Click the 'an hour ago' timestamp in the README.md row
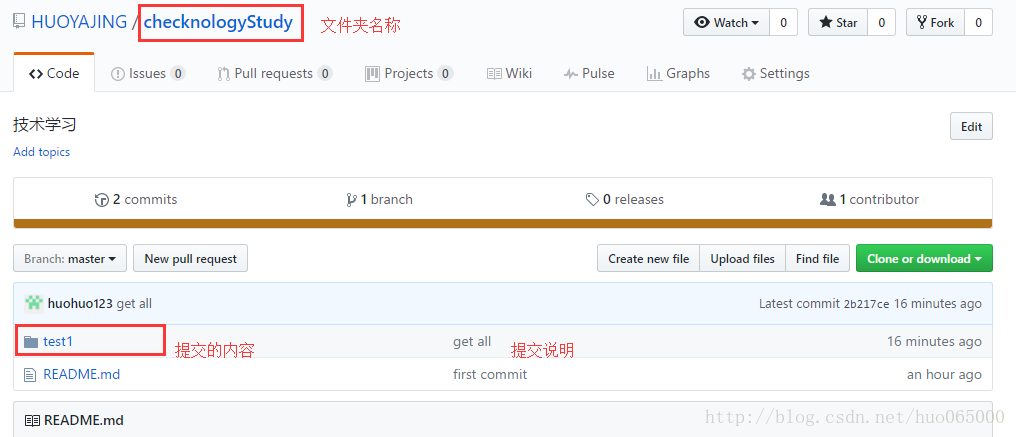Screen dimensions: 1016x437 (x=944, y=374)
